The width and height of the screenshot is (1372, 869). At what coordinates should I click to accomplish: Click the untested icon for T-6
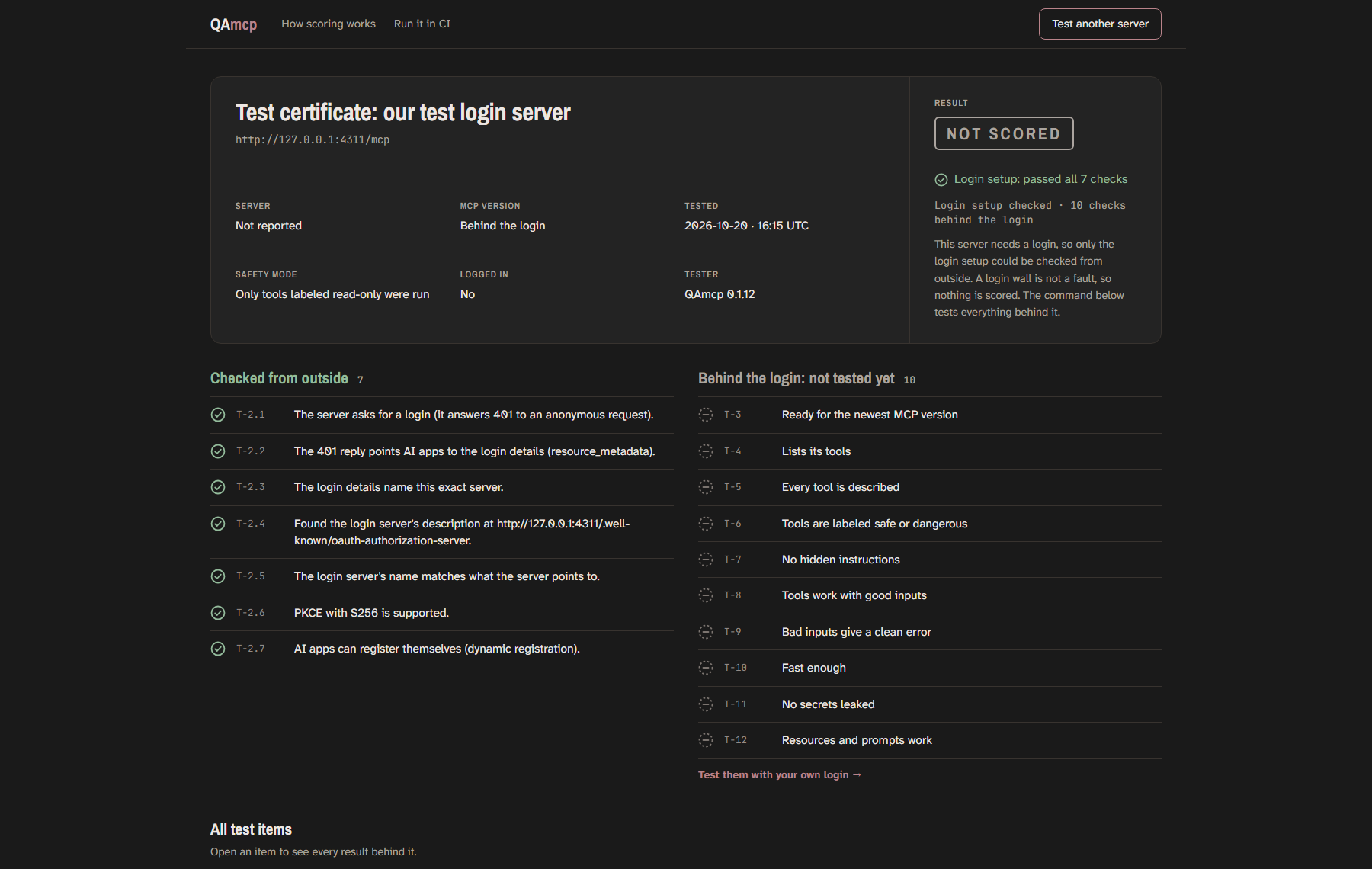(706, 524)
